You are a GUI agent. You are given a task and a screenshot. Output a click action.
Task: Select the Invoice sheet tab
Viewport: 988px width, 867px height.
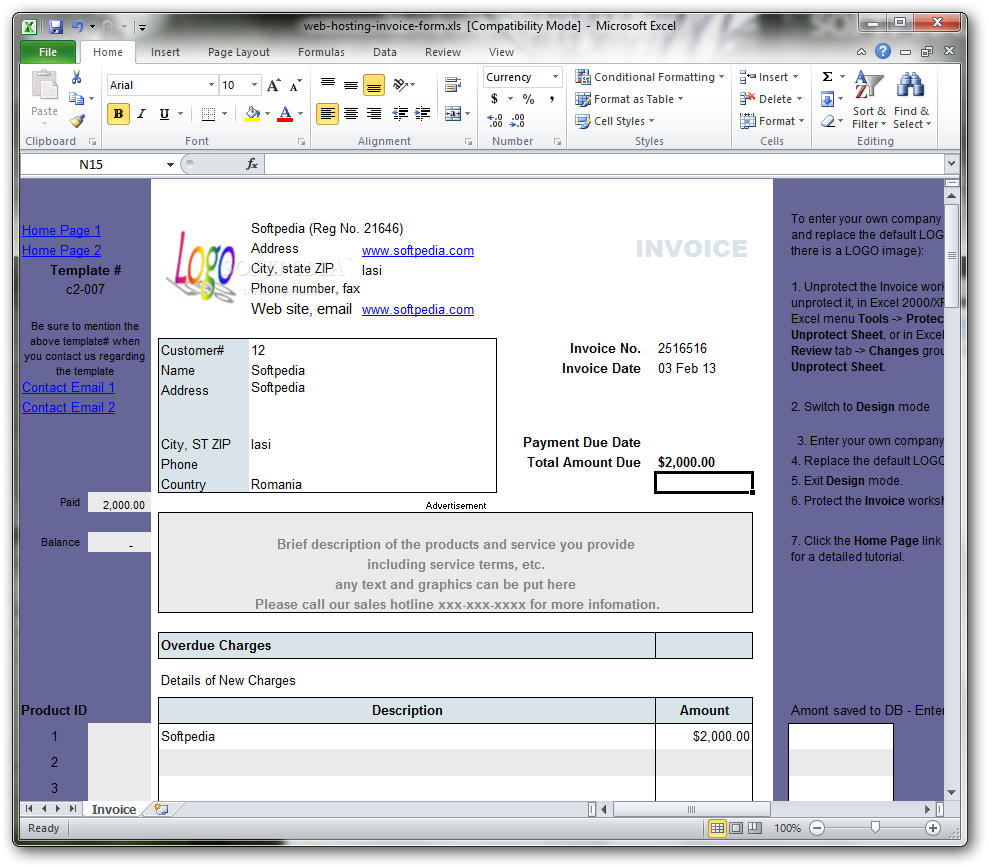coord(114,810)
